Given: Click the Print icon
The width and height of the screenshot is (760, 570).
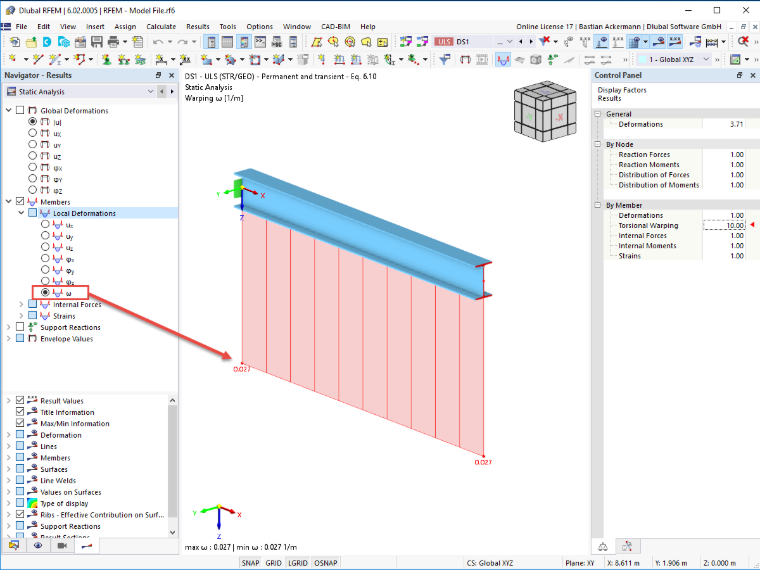Looking at the screenshot, I should [x=113, y=42].
